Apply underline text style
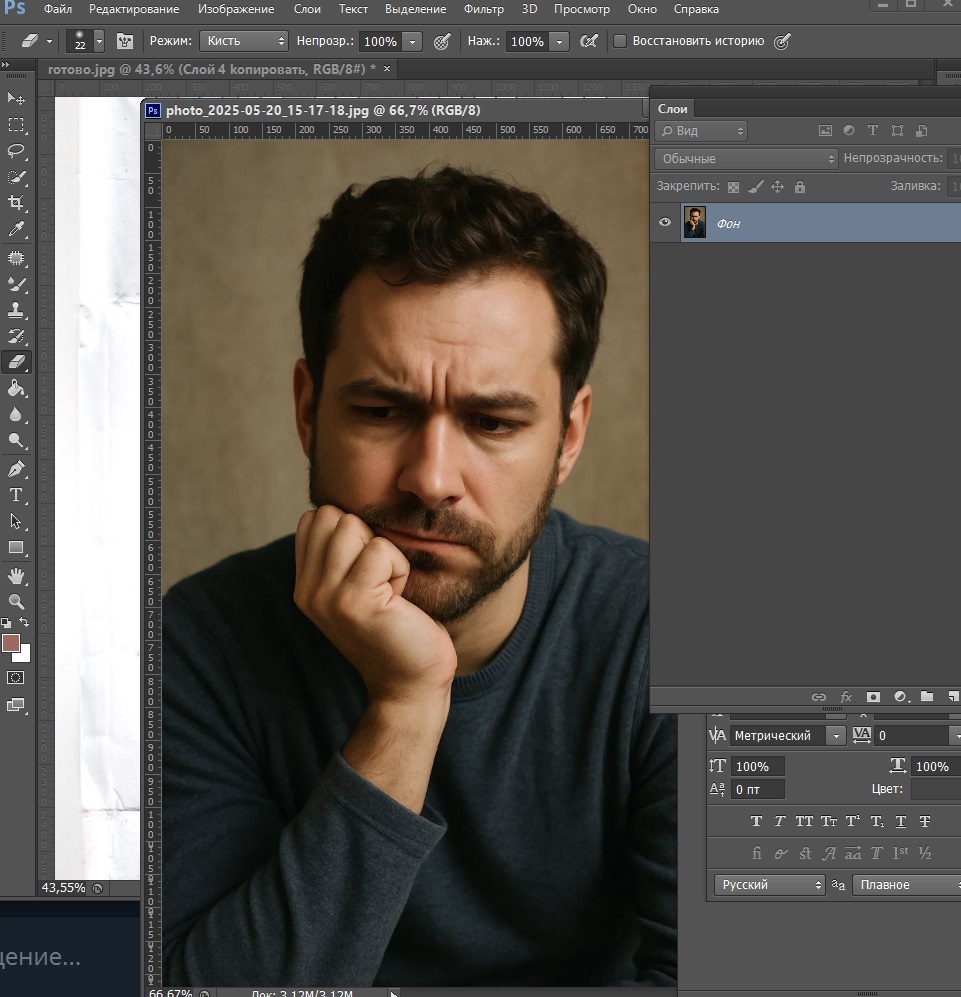Viewport: 961px width, 997px height. [x=901, y=821]
